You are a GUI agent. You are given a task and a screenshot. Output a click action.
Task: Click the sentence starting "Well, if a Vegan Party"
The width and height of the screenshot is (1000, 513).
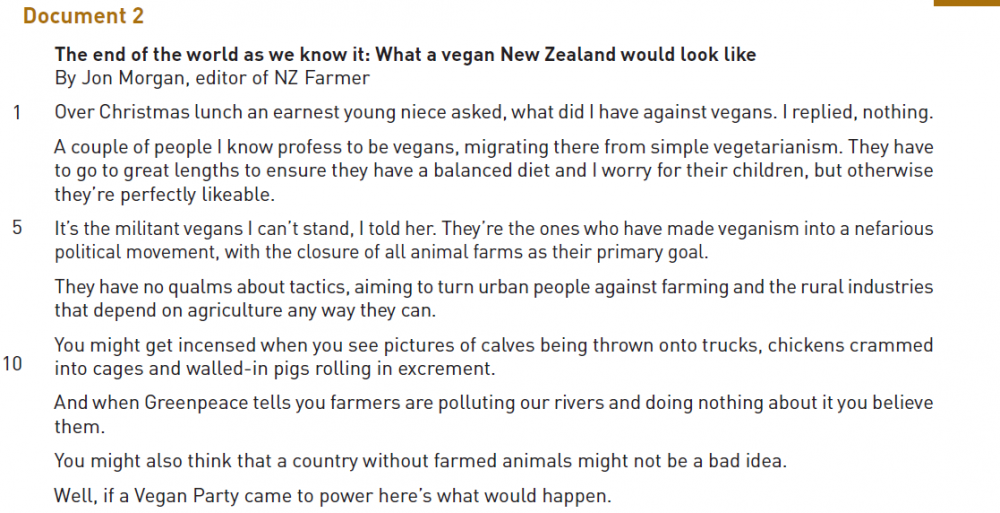tap(332, 497)
